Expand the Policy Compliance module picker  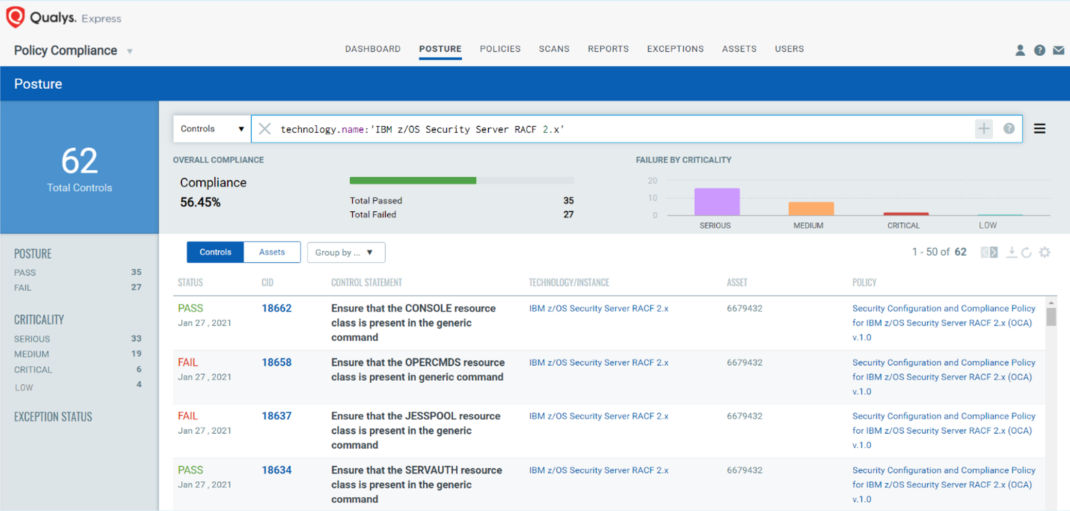[x=130, y=51]
